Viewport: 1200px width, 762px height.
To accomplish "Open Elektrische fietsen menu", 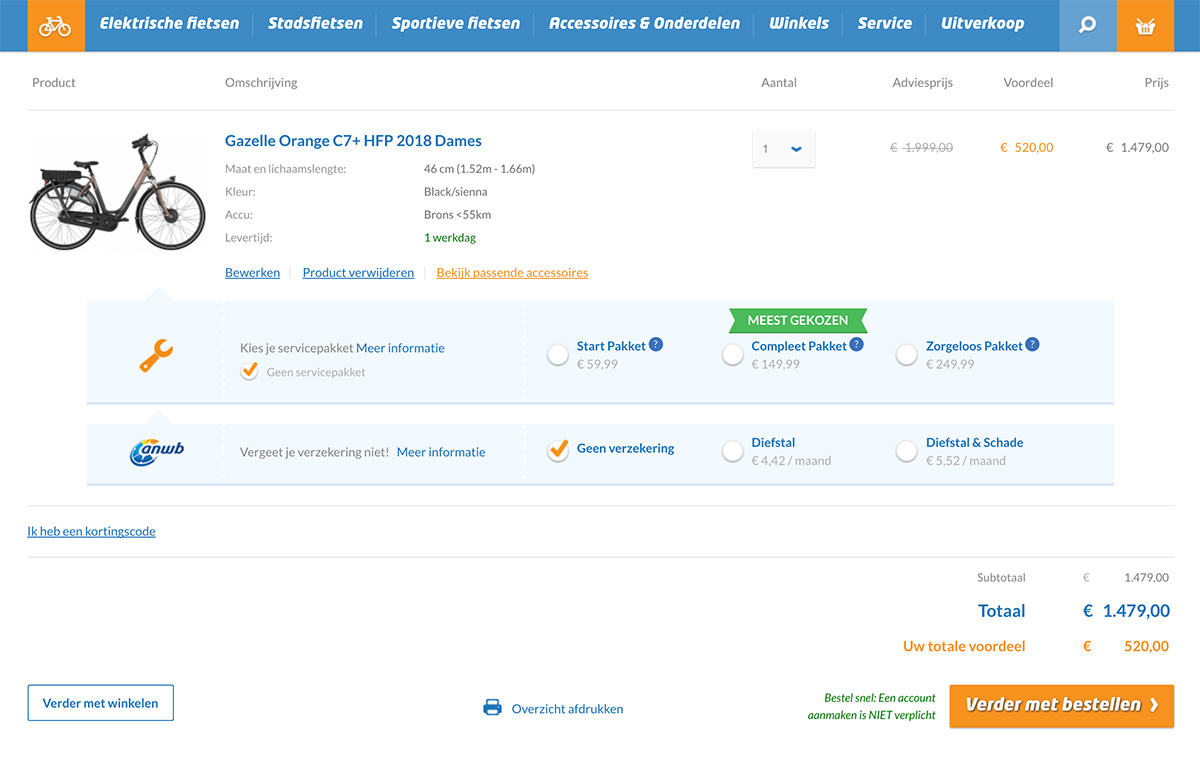I will [169, 23].
